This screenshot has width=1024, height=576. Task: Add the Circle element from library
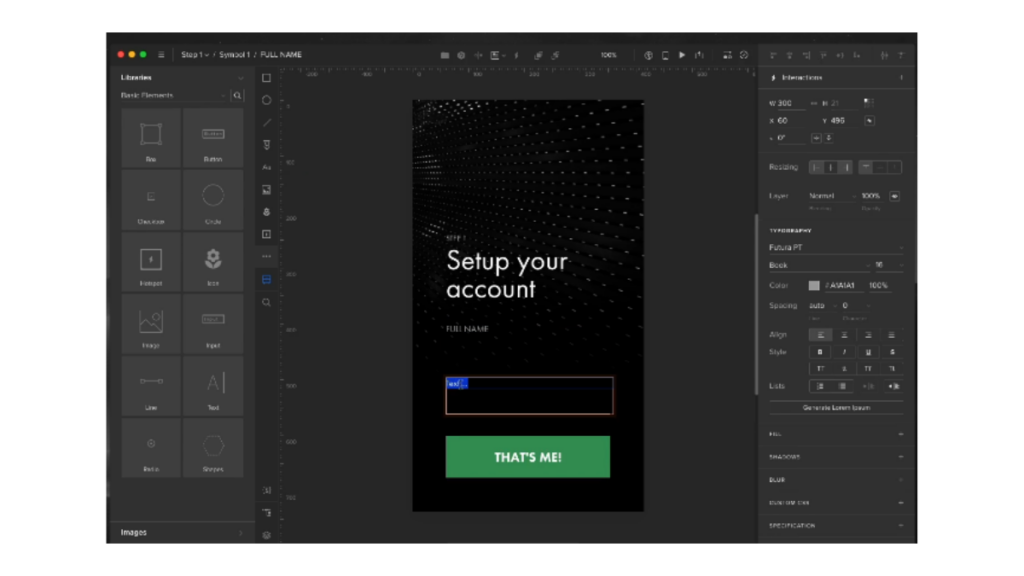point(213,200)
